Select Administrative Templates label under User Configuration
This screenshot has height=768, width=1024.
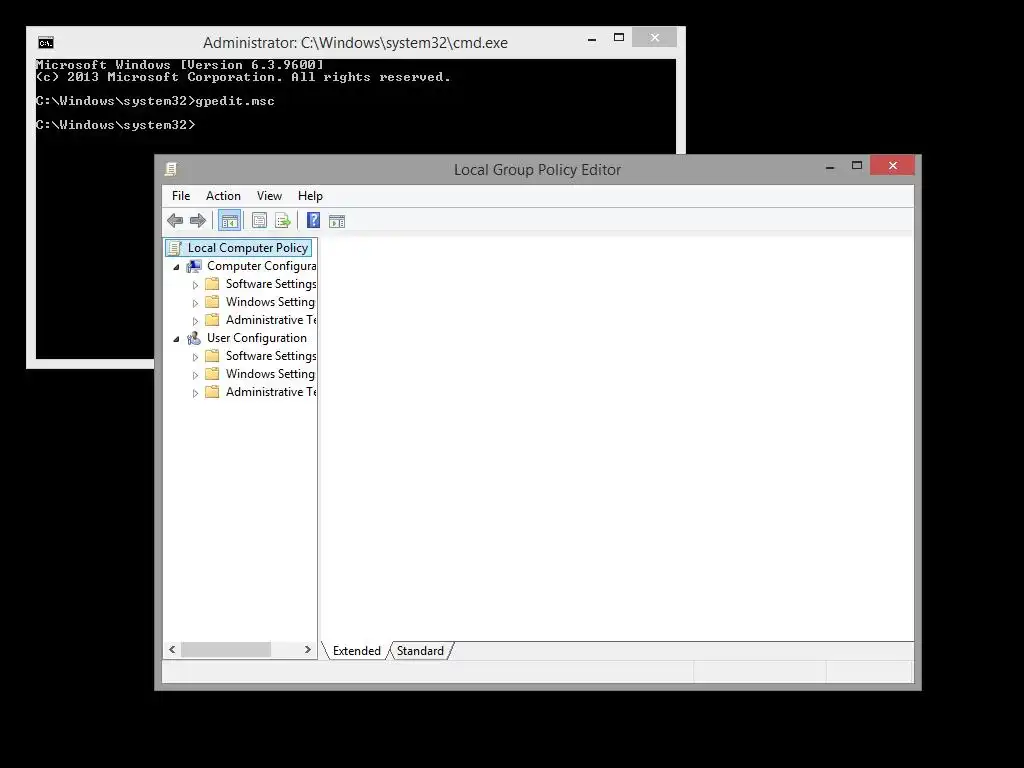(271, 391)
